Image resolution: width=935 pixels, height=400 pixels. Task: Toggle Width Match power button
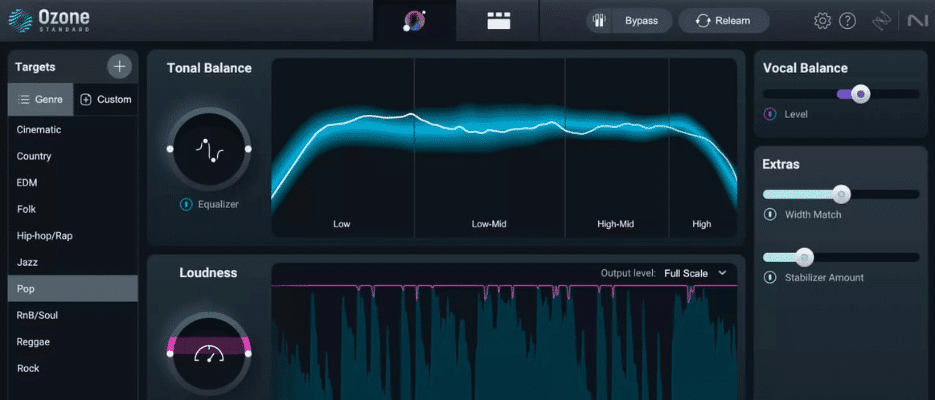pyautogui.click(x=770, y=214)
